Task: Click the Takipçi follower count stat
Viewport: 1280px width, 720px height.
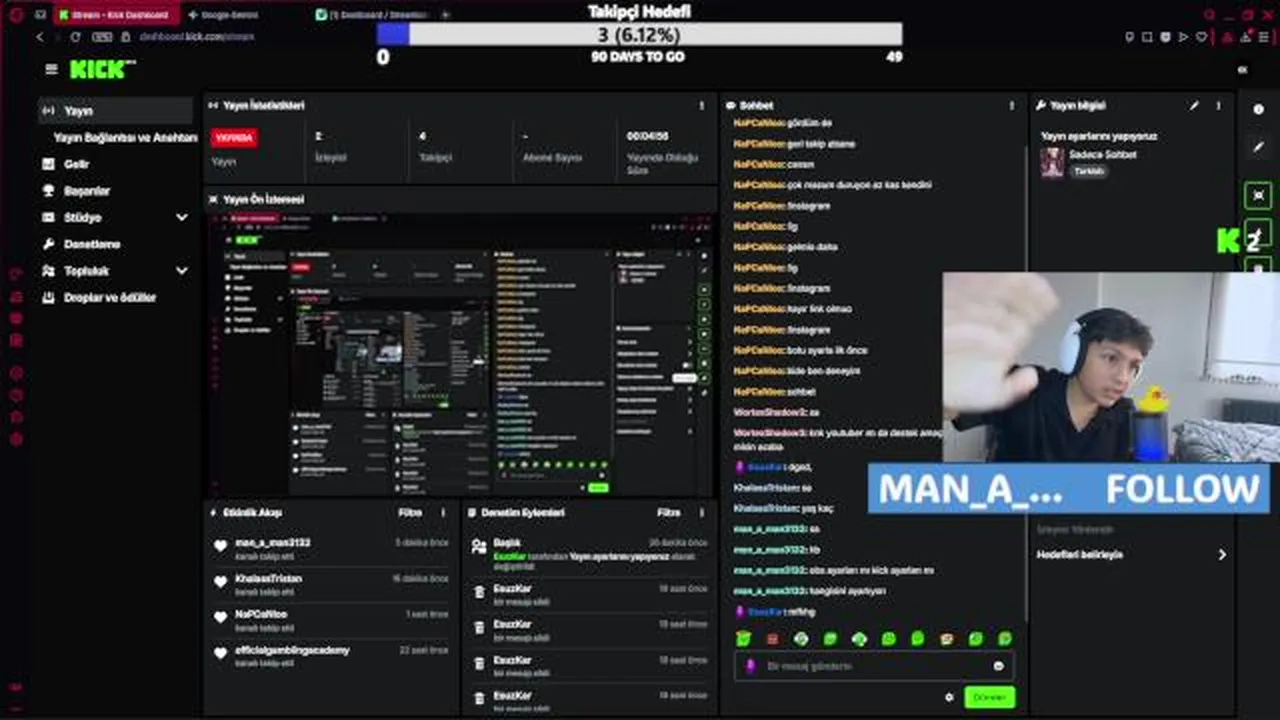Action: 436,146
